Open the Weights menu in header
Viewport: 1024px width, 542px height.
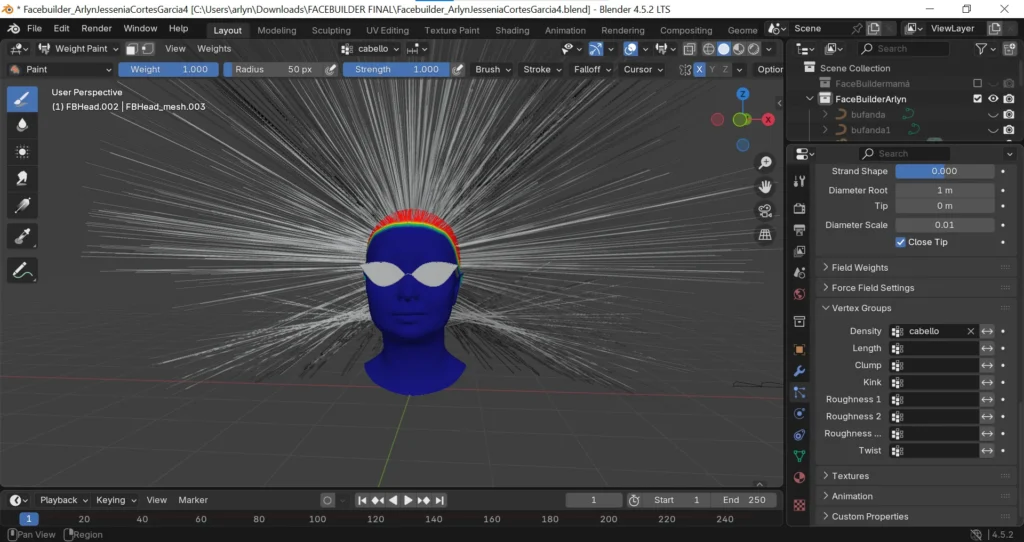point(214,48)
